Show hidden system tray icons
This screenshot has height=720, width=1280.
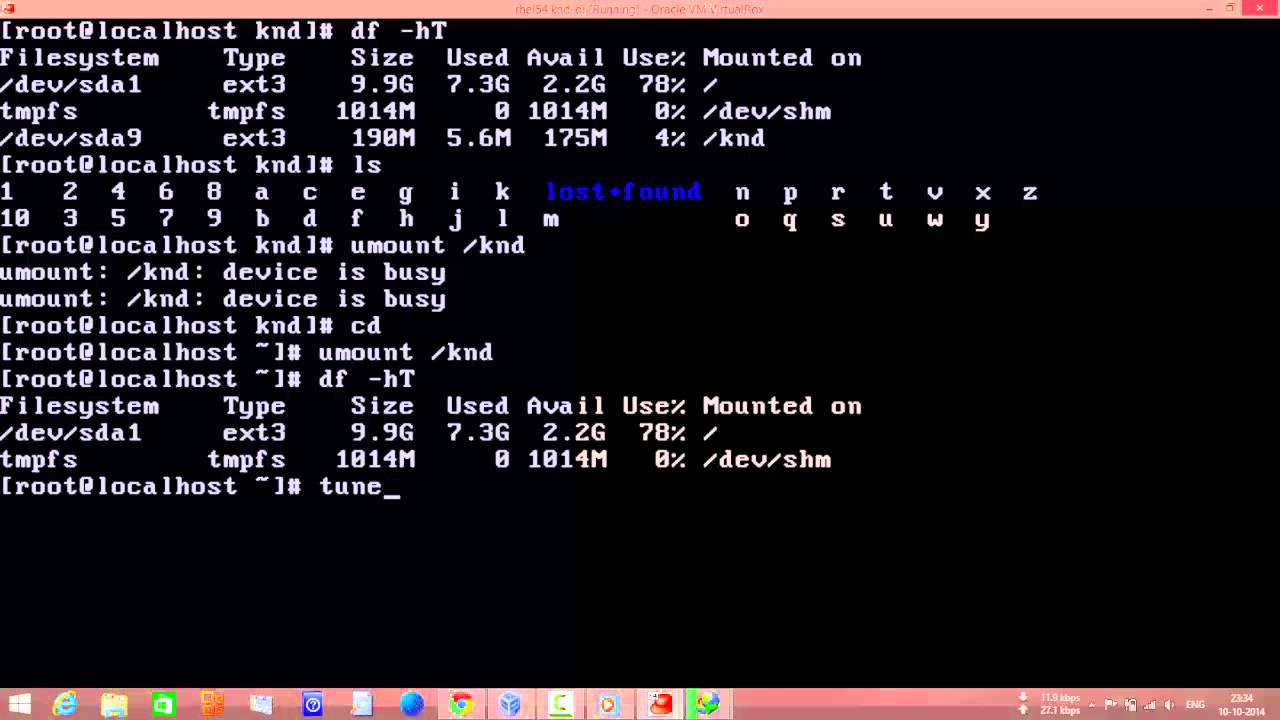click(1094, 705)
